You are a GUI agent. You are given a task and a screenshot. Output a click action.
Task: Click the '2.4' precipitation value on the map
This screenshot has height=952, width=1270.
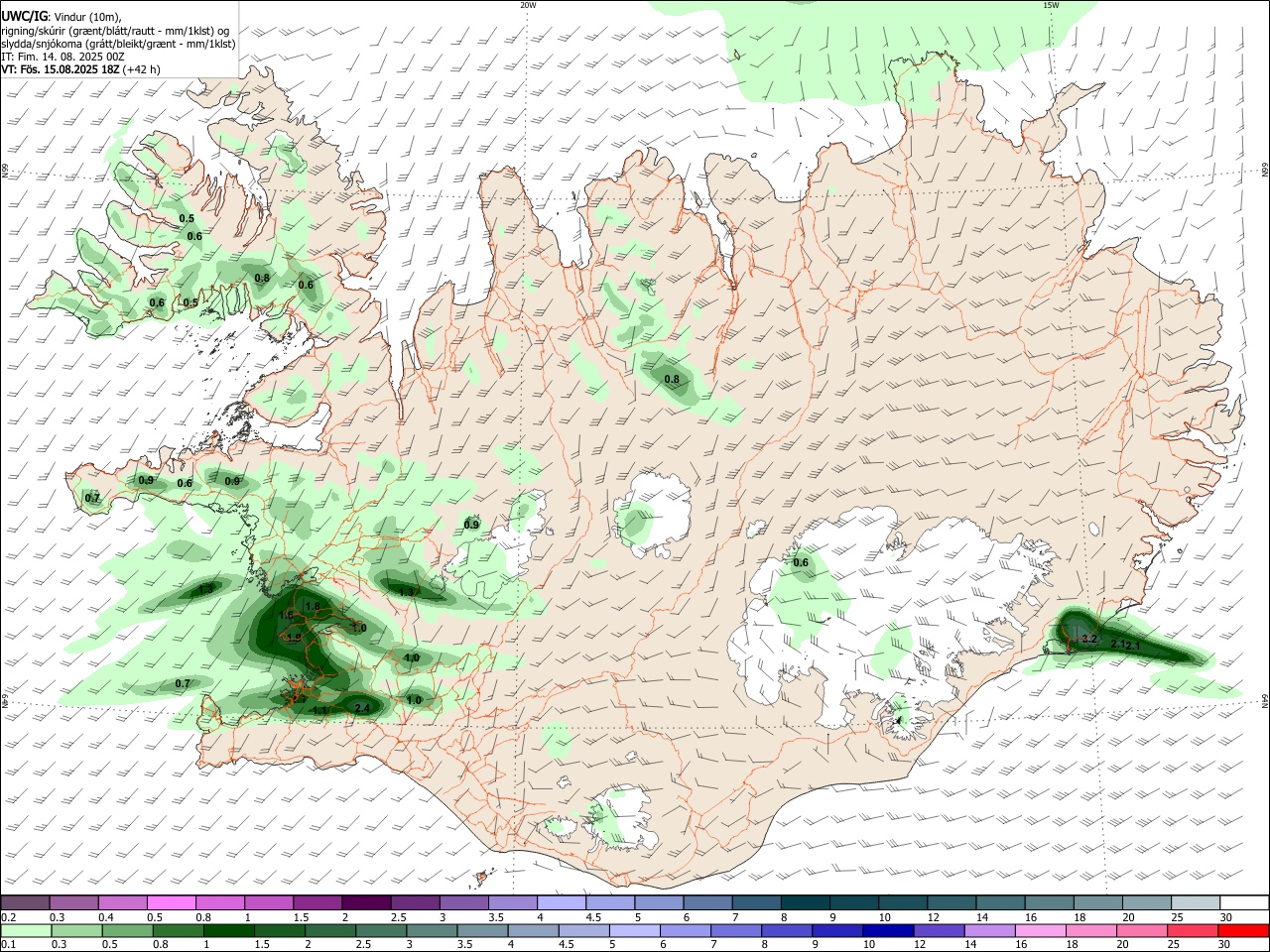(x=362, y=707)
